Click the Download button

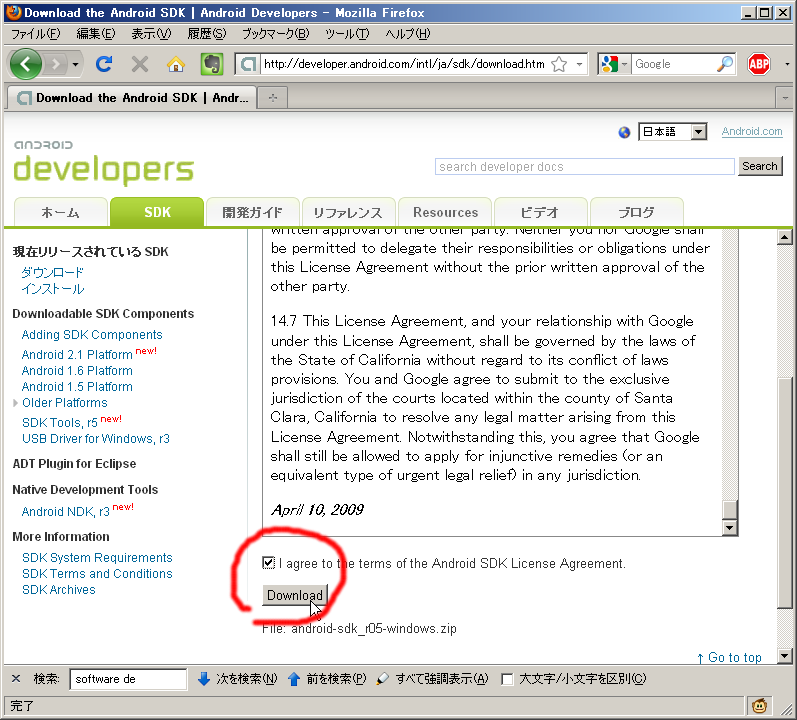(x=295, y=595)
